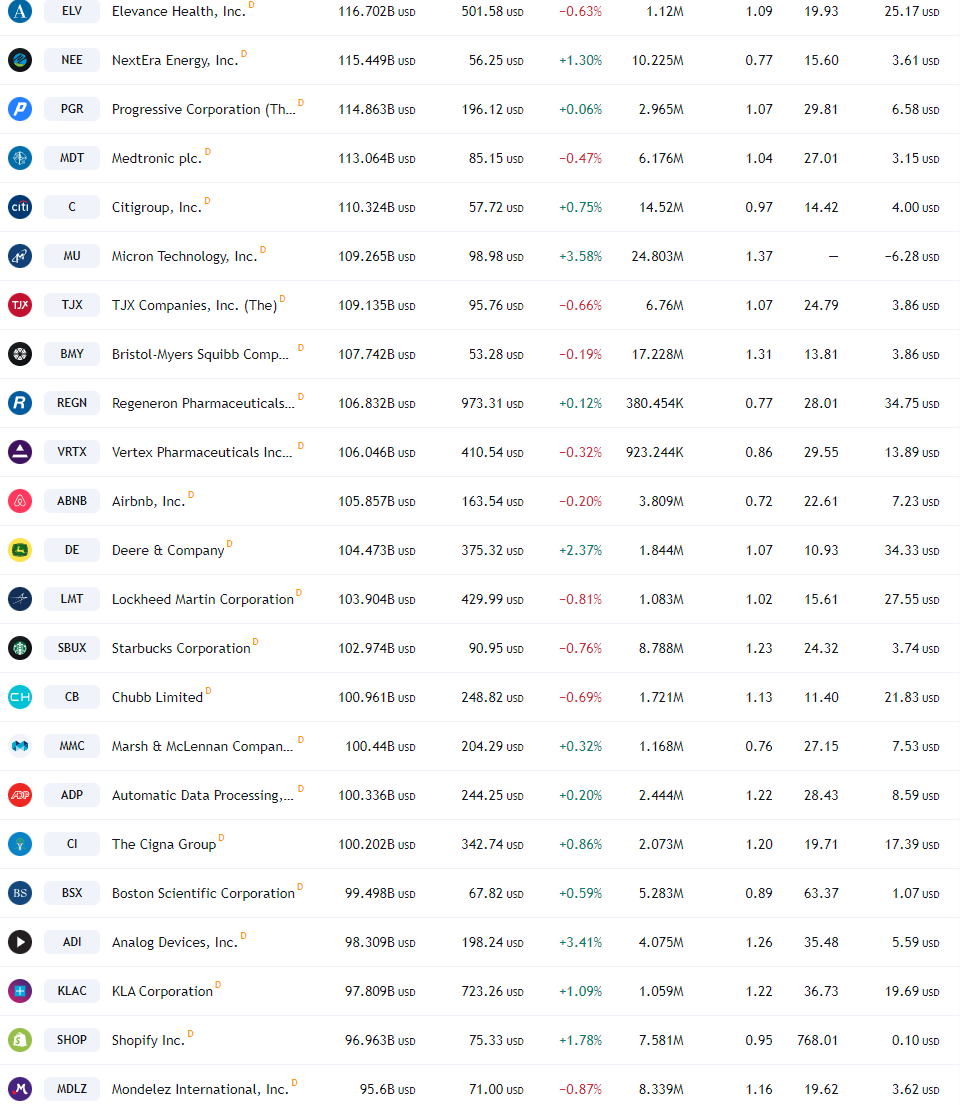Select the BMY ticker badge
The height and width of the screenshot is (1105, 960).
click(x=72, y=354)
